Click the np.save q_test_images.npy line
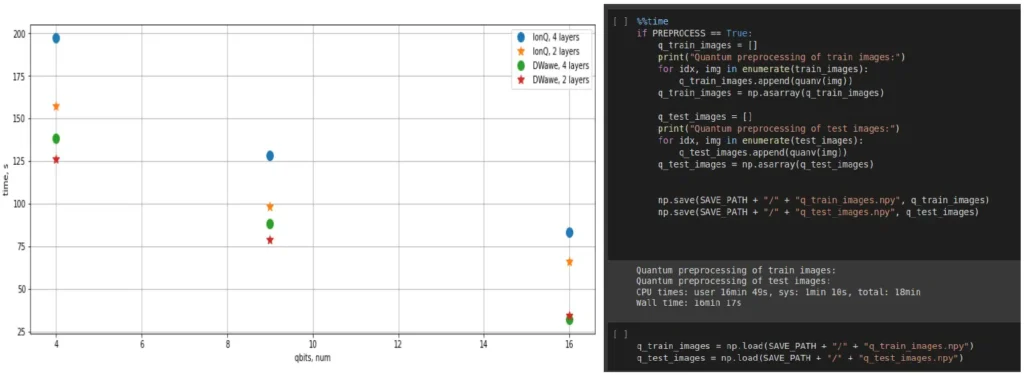 click(x=818, y=212)
